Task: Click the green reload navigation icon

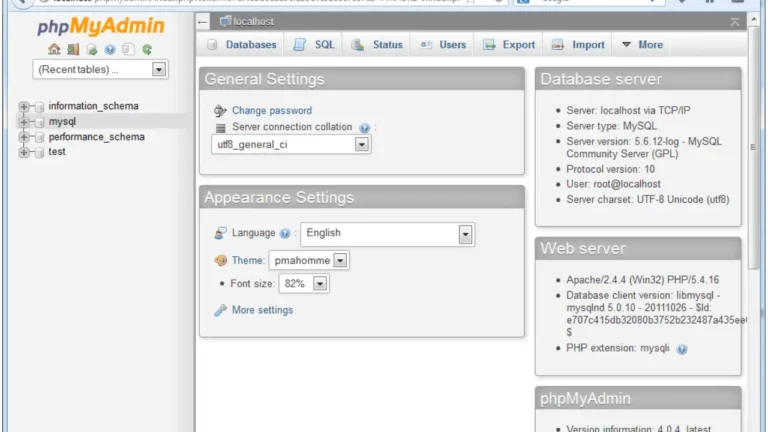Action: (146, 49)
